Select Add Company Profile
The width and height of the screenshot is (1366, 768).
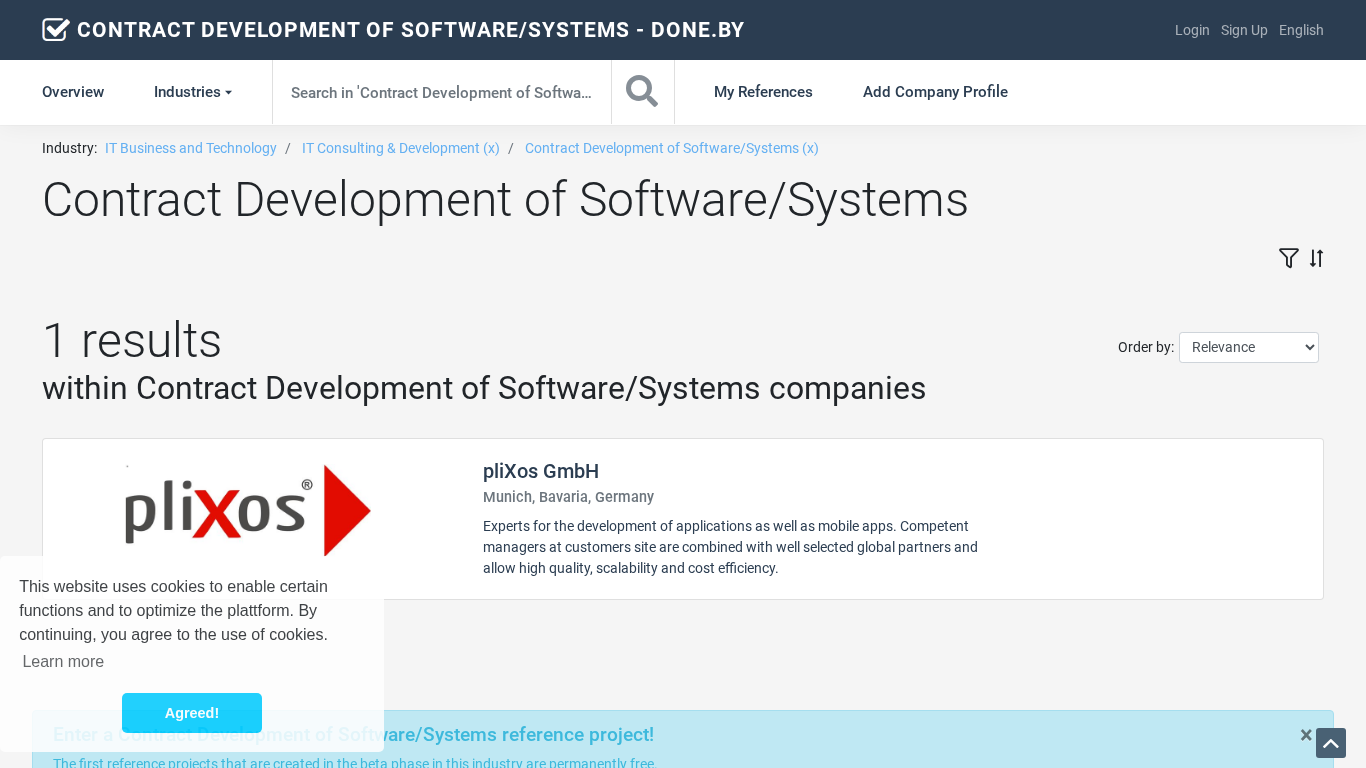click(935, 92)
